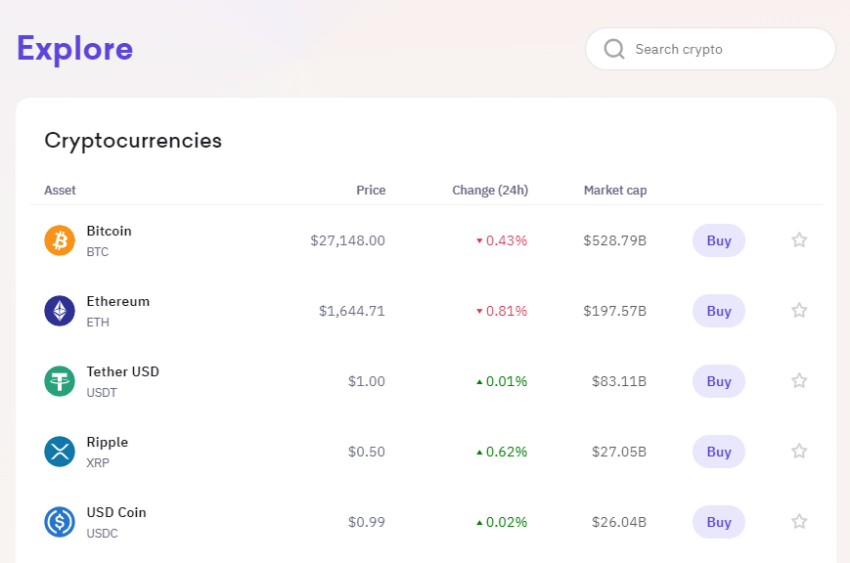The image size is (850, 563).
Task: Sort by the Price column header
Action: [x=371, y=190]
